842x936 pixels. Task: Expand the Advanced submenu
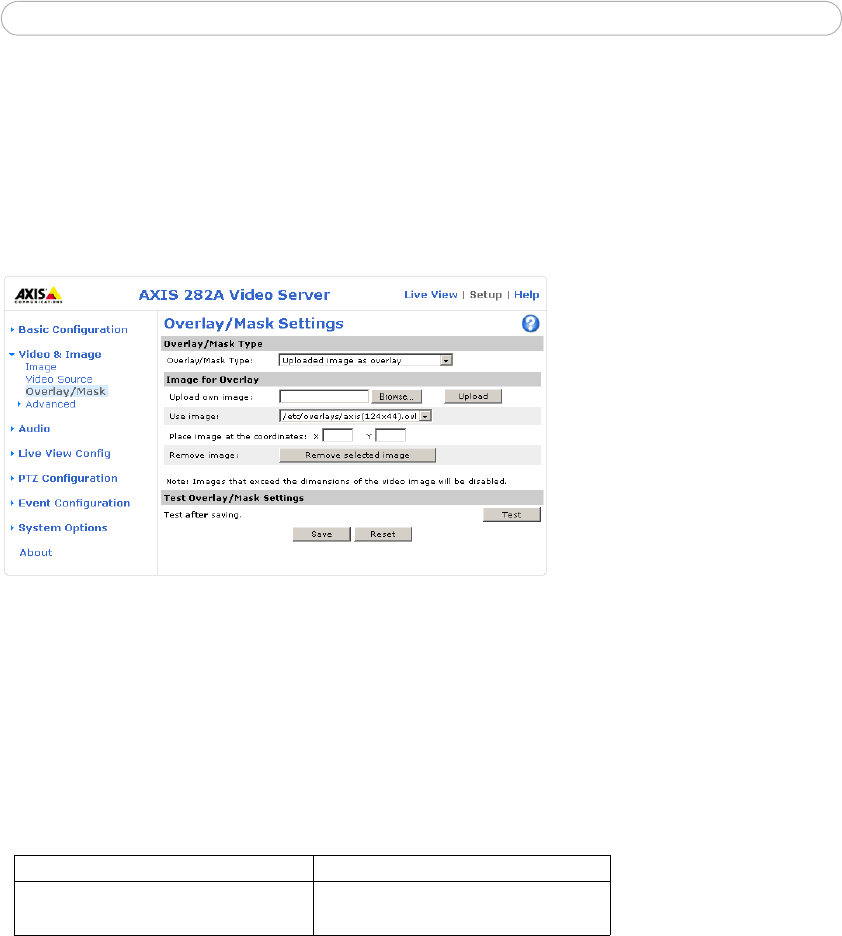pos(50,404)
